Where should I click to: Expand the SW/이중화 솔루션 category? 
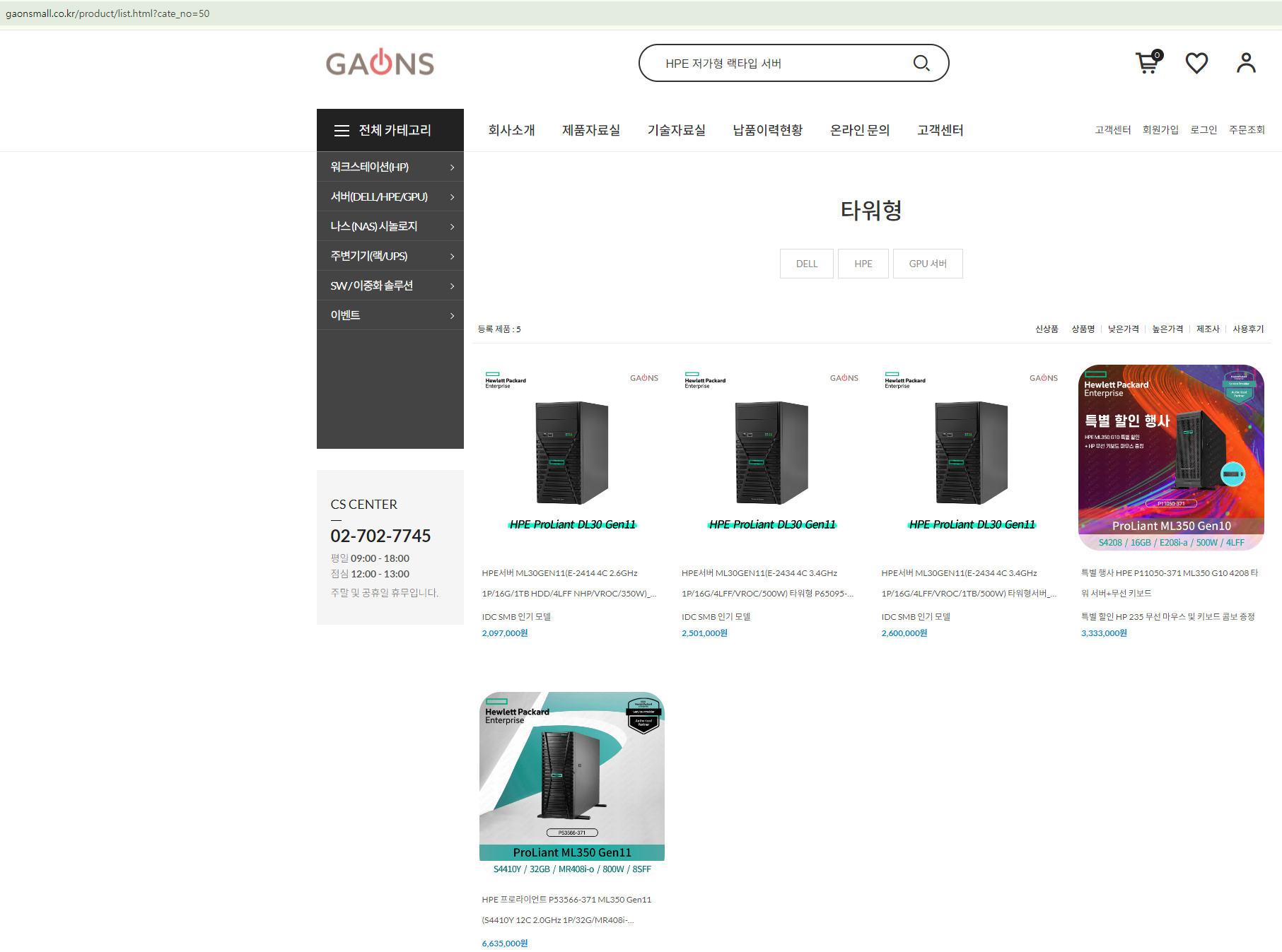point(390,286)
